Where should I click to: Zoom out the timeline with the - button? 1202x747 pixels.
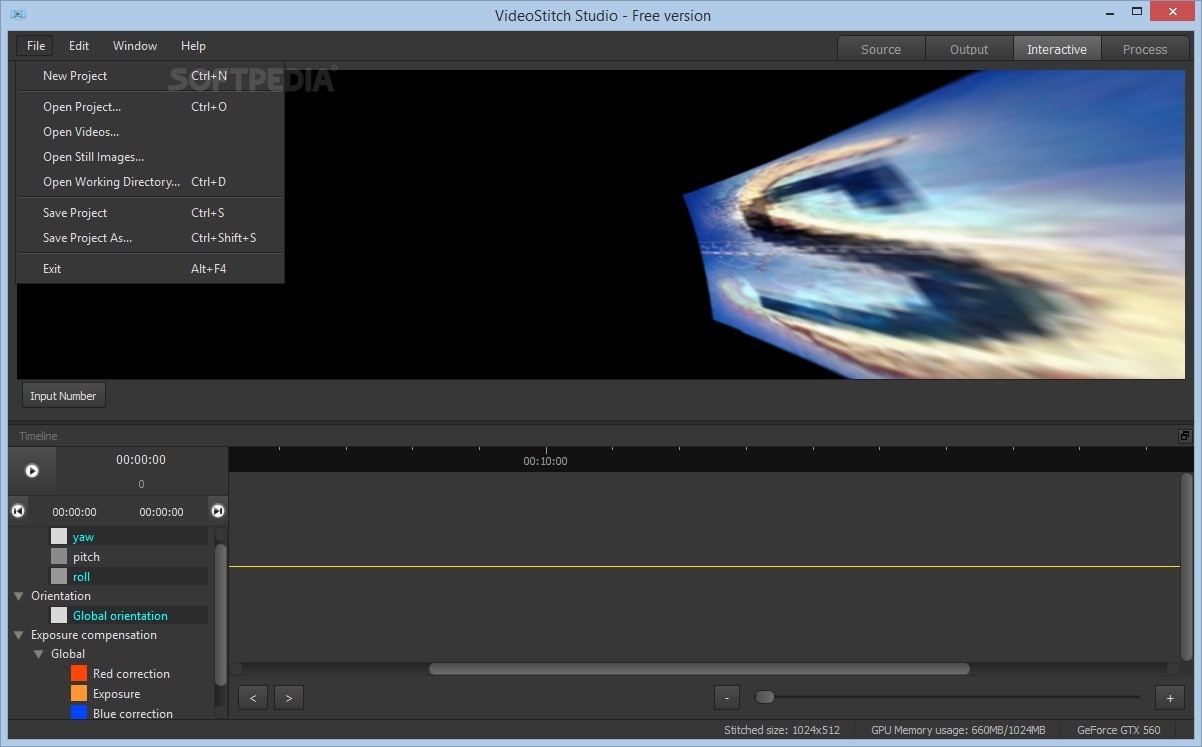pos(727,698)
